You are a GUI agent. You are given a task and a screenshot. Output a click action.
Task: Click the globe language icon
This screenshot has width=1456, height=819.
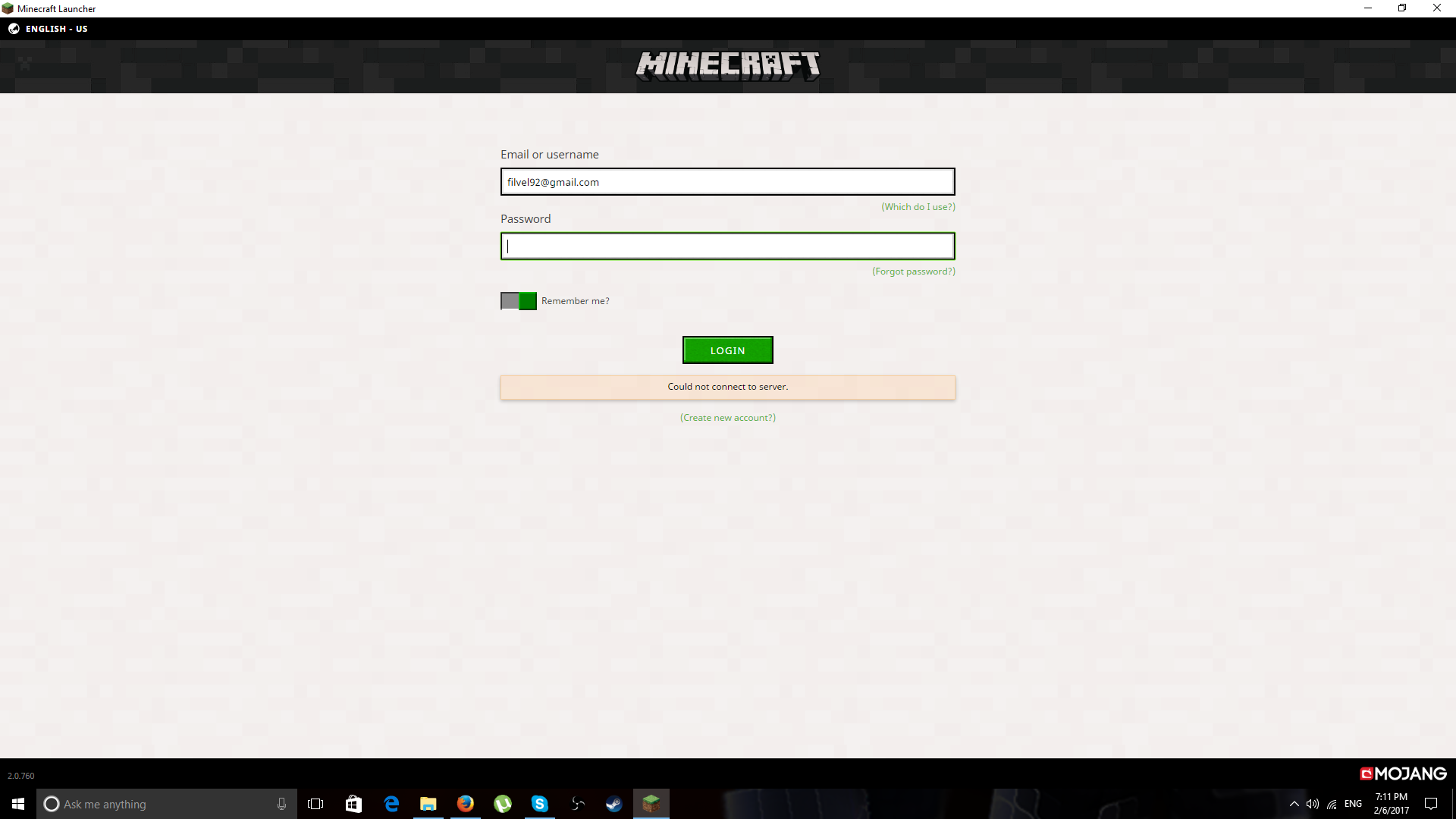14,29
